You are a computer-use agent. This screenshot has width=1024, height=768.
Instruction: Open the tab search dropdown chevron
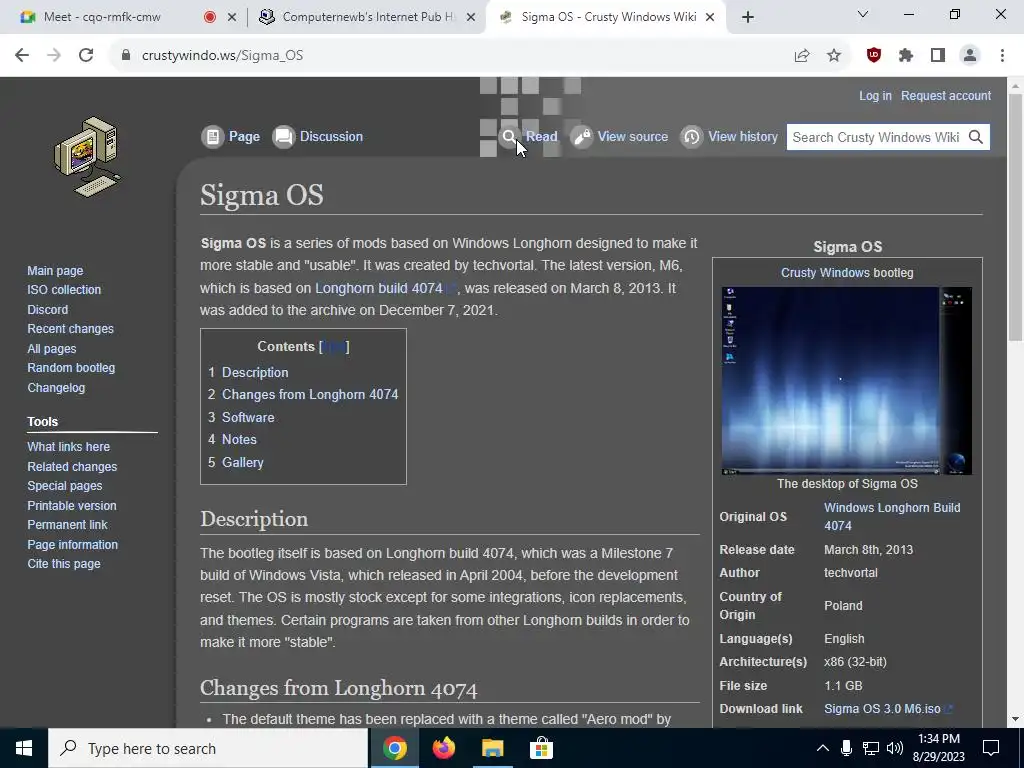tap(863, 14)
